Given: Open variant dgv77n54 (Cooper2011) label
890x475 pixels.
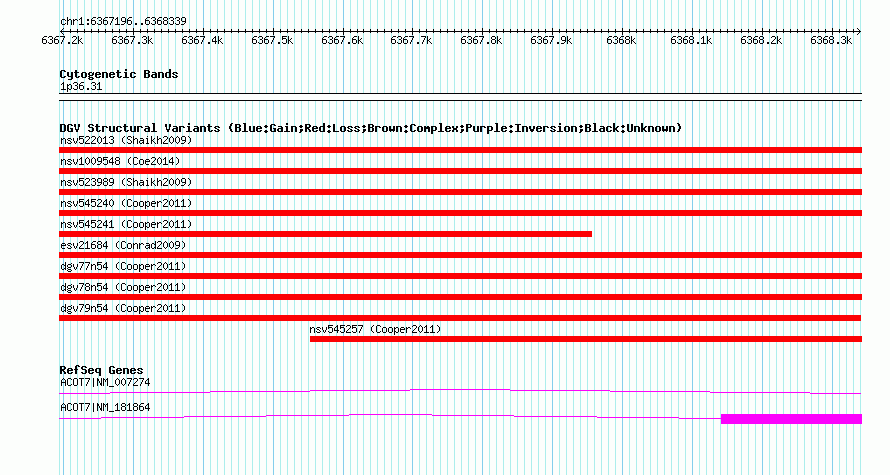Looking at the screenshot, I should click(x=123, y=266).
